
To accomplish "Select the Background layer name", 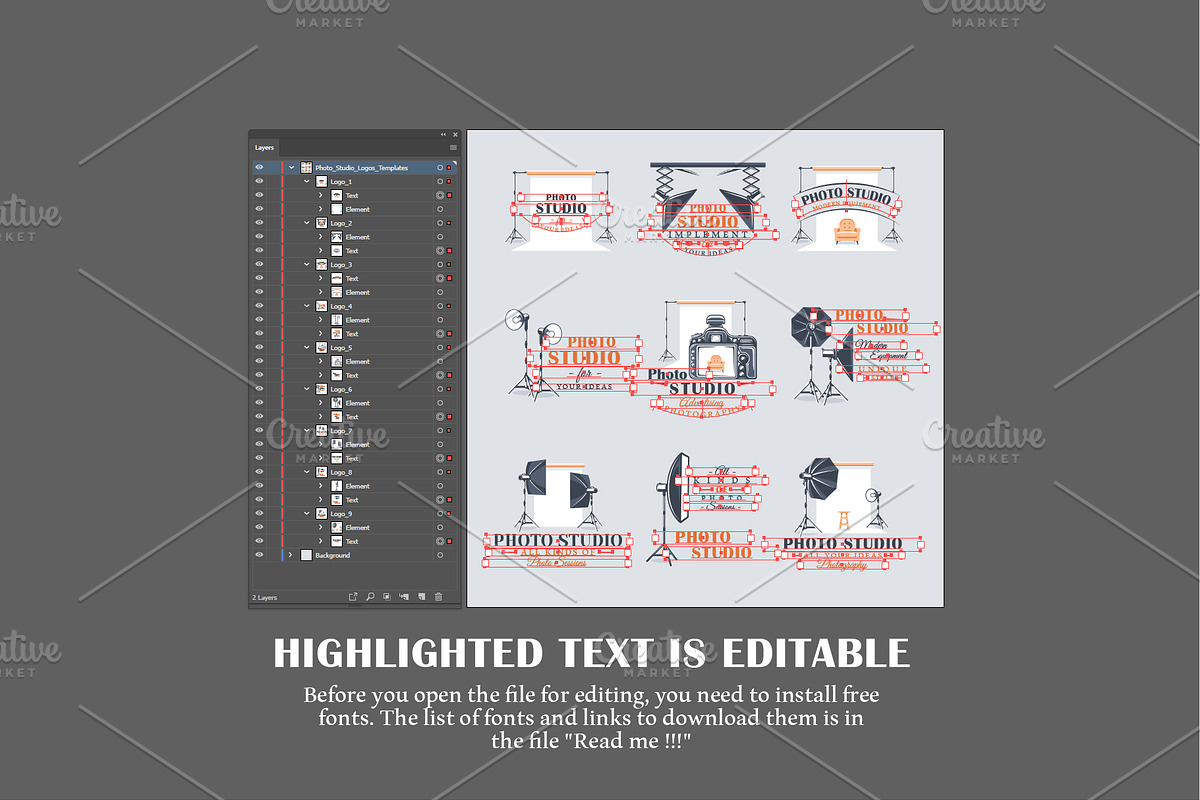I will coord(333,555).
